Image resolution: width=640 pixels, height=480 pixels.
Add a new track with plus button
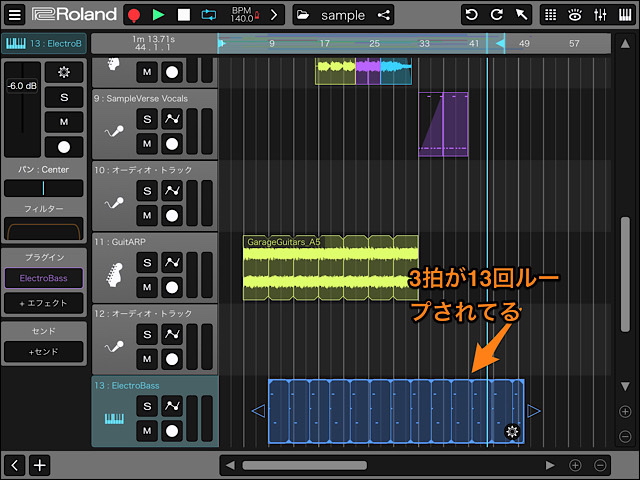[40, 465]
